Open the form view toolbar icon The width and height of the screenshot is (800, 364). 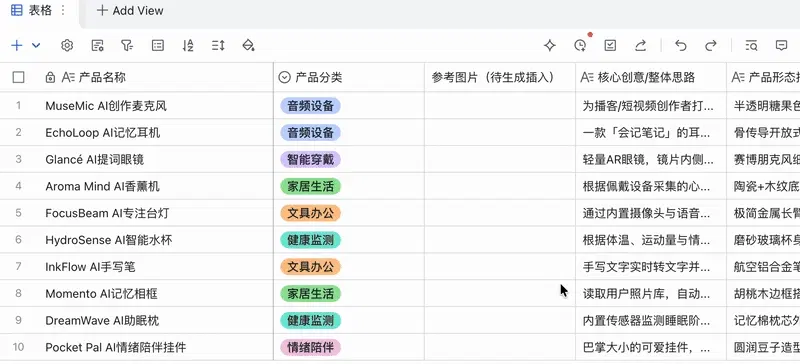click(97, 45)
